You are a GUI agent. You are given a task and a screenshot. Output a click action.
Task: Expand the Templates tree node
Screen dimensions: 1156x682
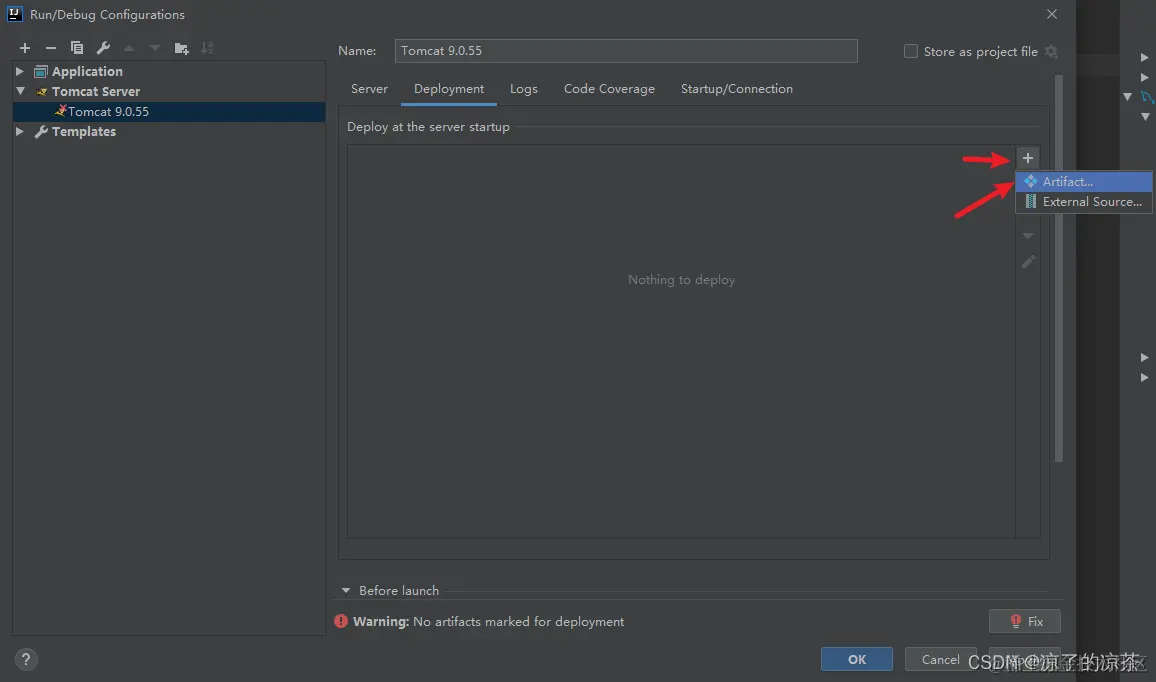(x=20, y=131)
